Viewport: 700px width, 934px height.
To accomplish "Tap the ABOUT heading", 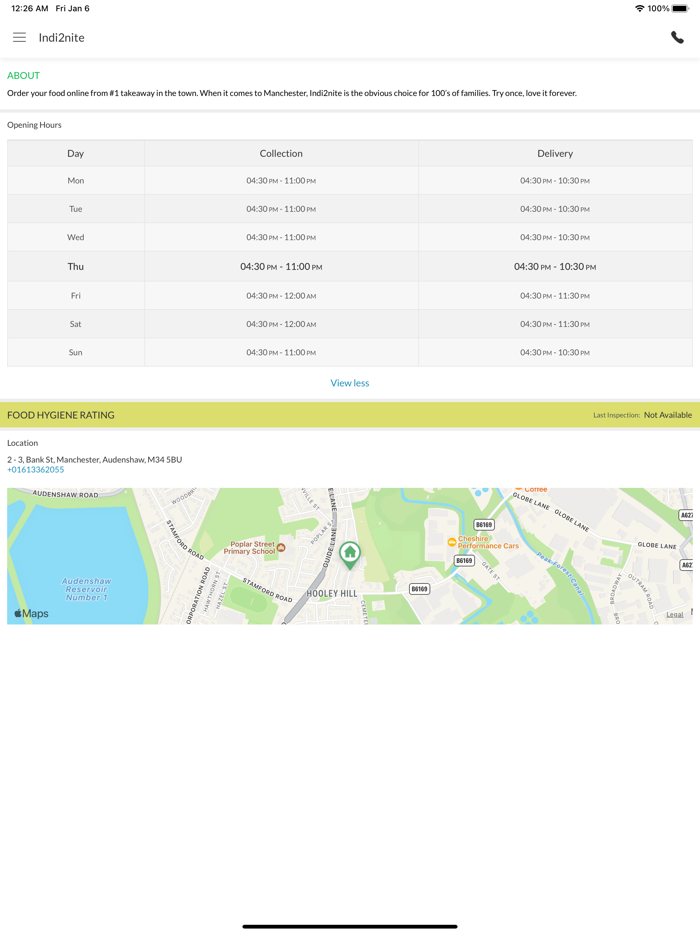I will tap(23, 76).
